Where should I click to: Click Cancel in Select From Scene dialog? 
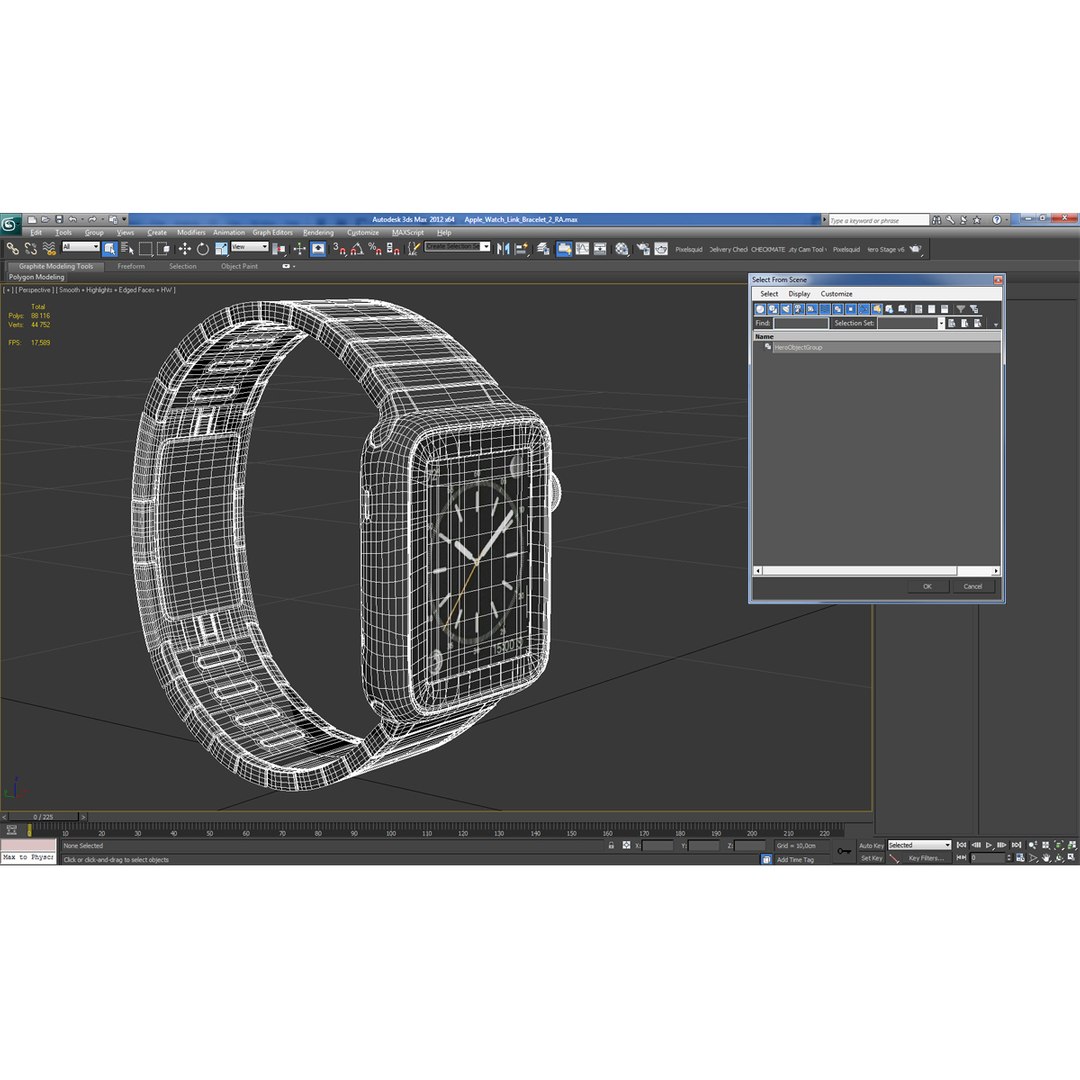973,587
